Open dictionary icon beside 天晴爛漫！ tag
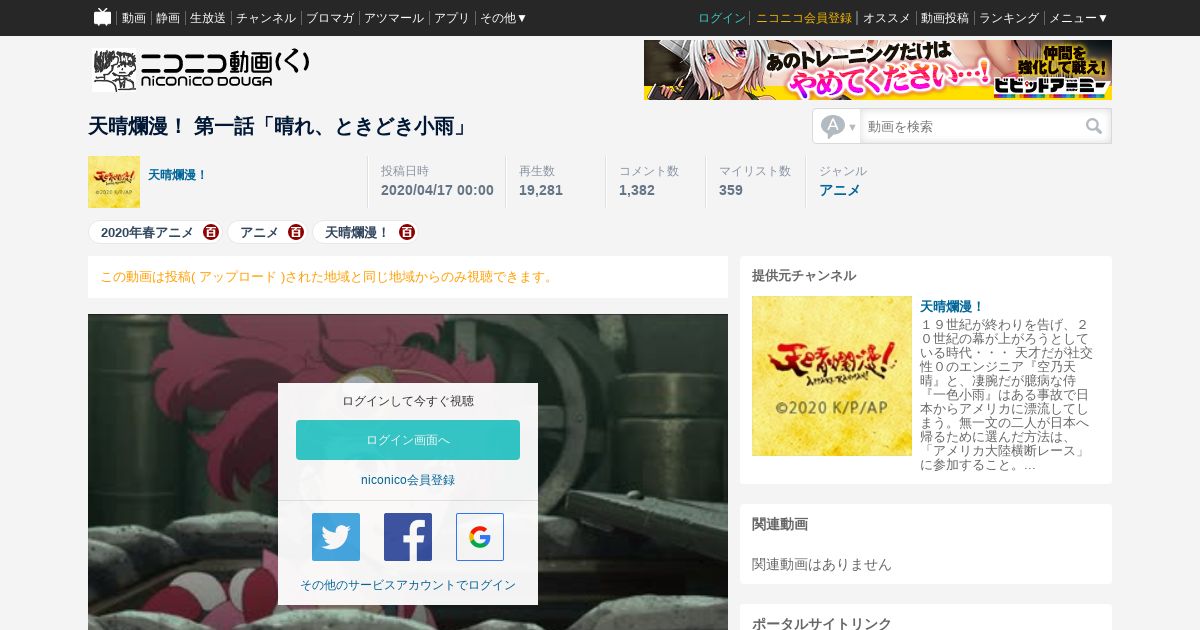The width and height of the screenshot is (1200, 630). (x=406, y=232)
